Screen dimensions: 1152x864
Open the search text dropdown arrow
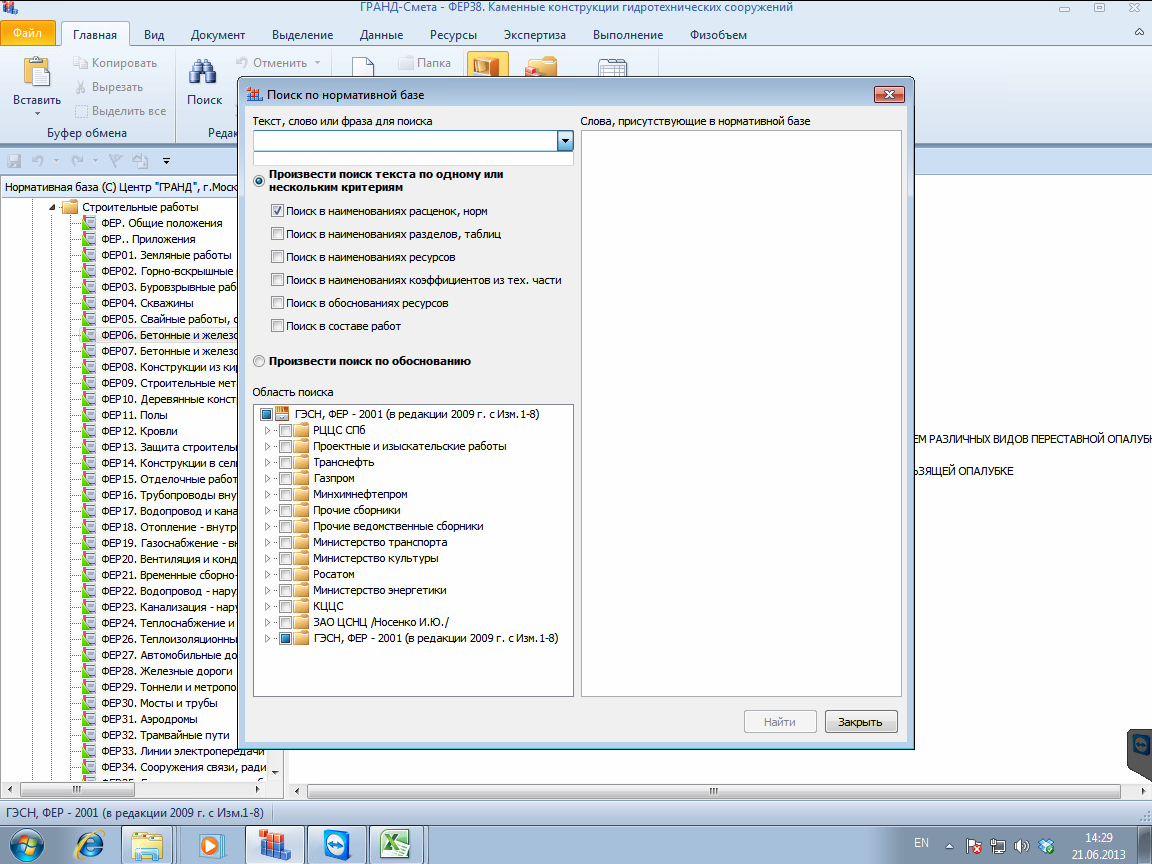point(565,140)
